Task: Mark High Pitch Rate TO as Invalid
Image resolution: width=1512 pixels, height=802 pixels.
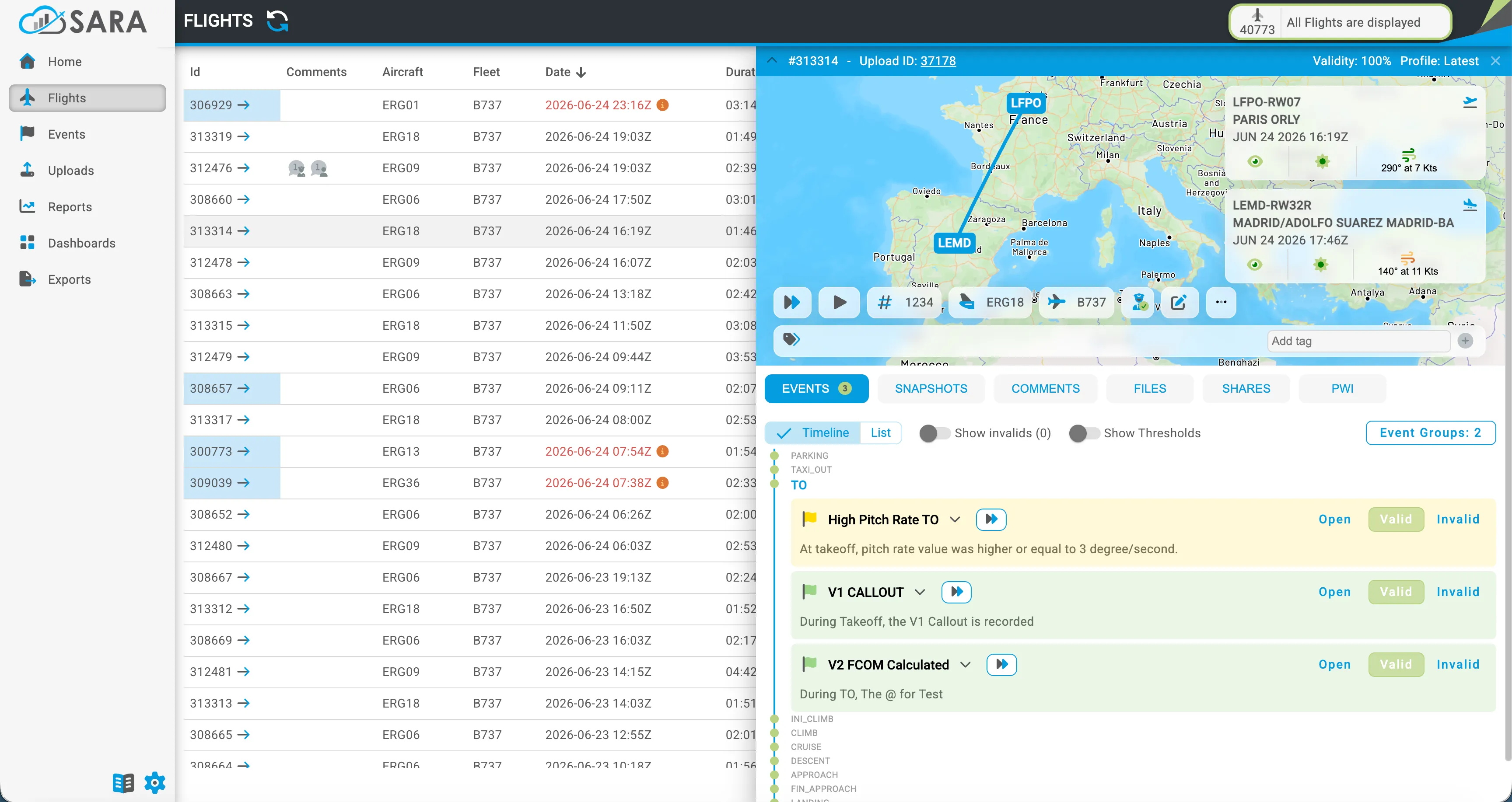Action: click(x=1458, y=520)
